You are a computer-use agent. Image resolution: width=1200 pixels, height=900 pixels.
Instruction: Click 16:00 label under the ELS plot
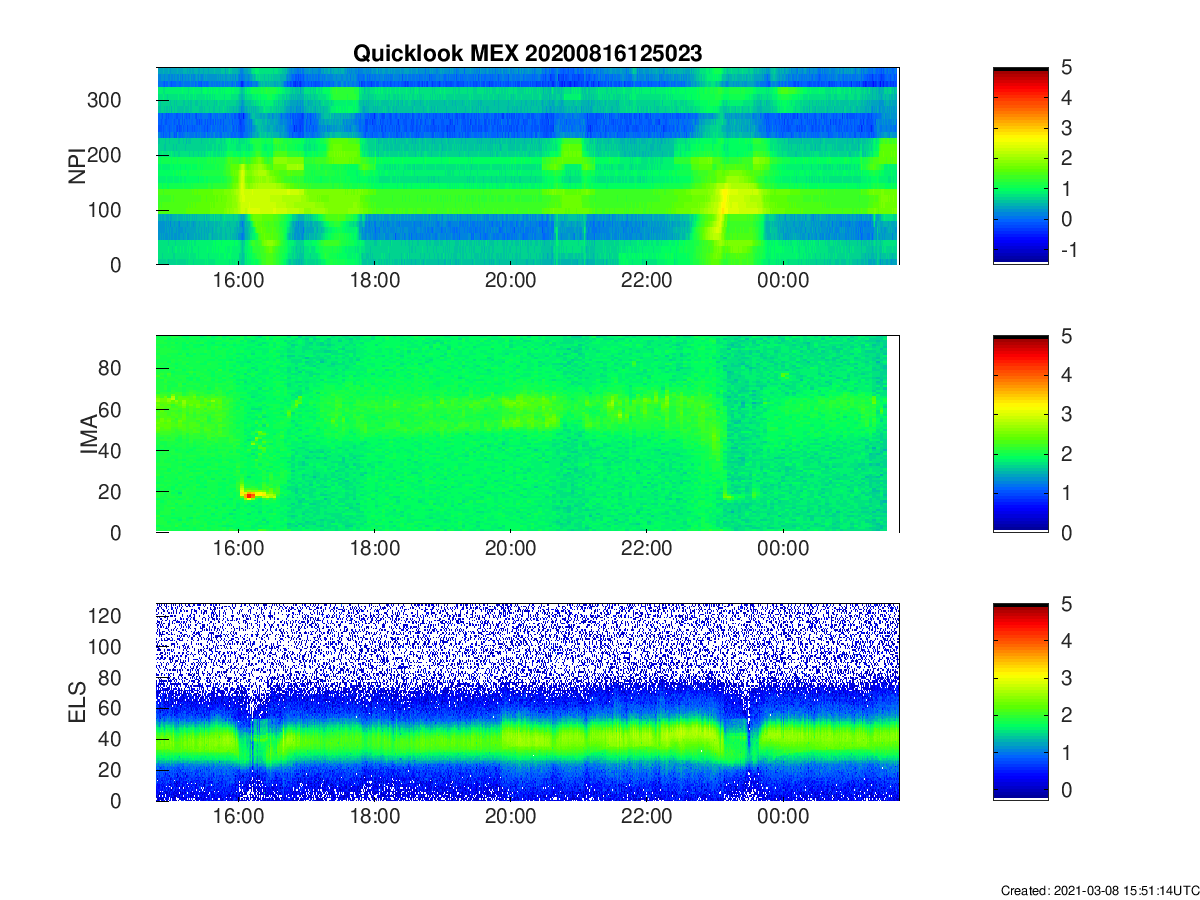239,817
